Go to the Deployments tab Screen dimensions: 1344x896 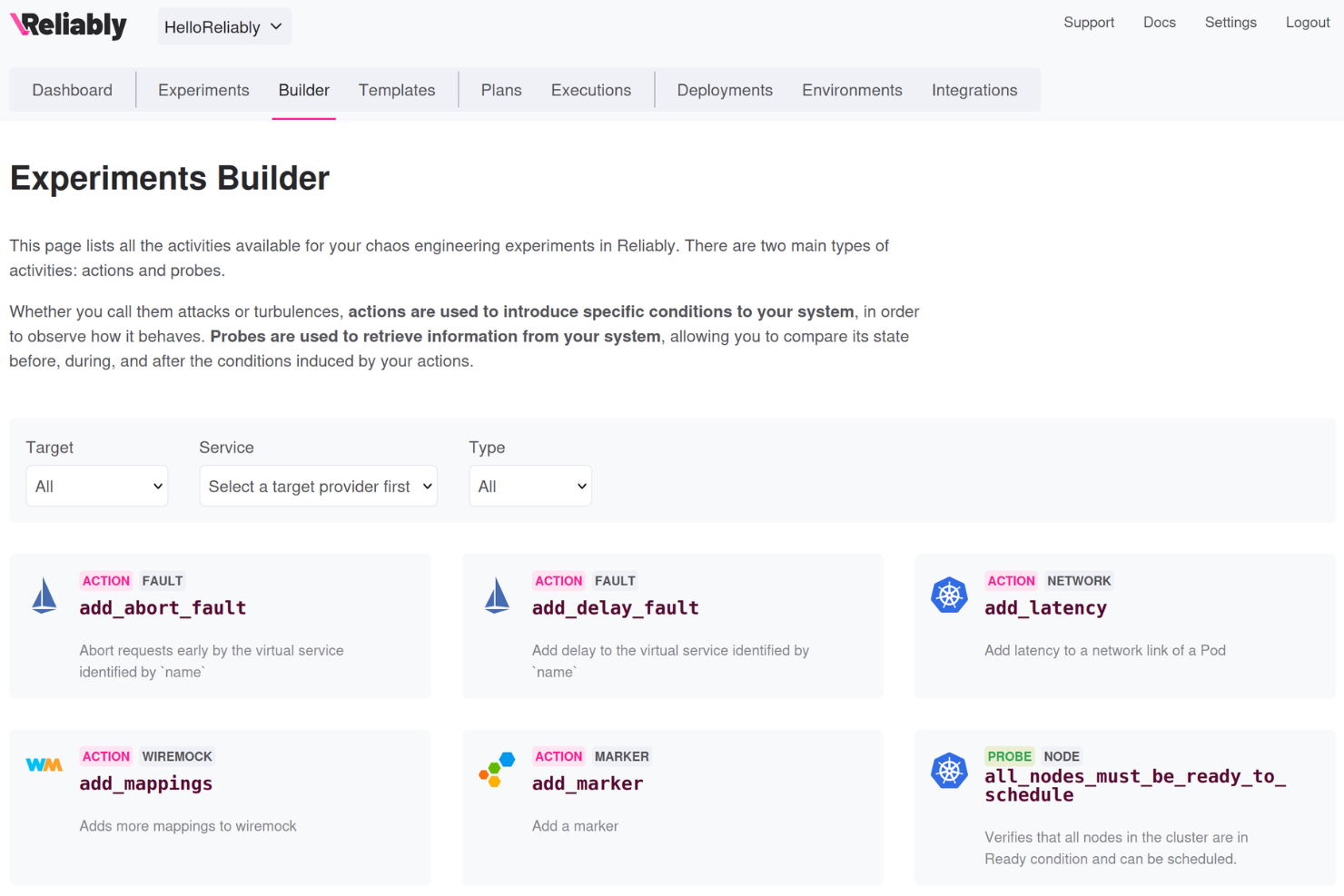725,90
